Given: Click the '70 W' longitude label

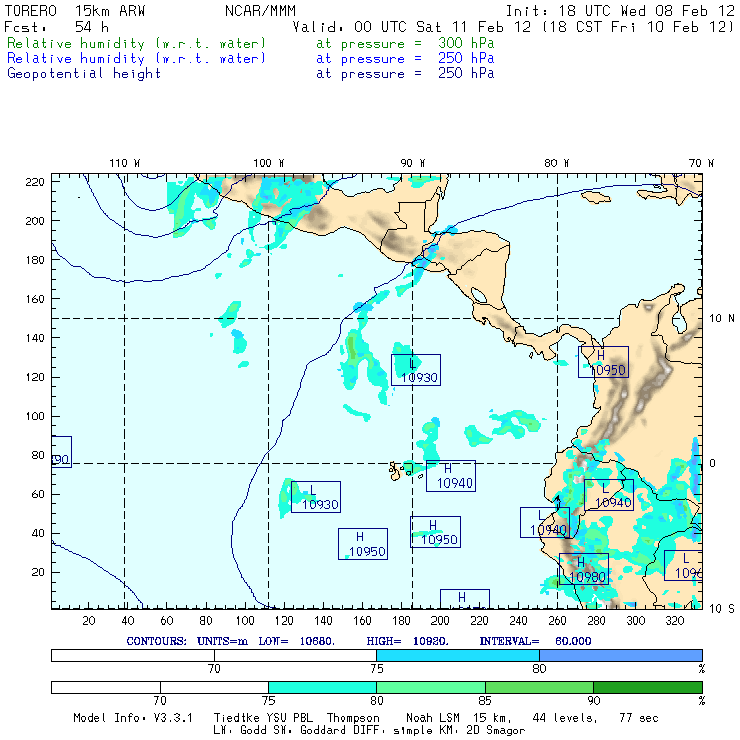Looking at the screenshot, I should [x=701, y=163].
